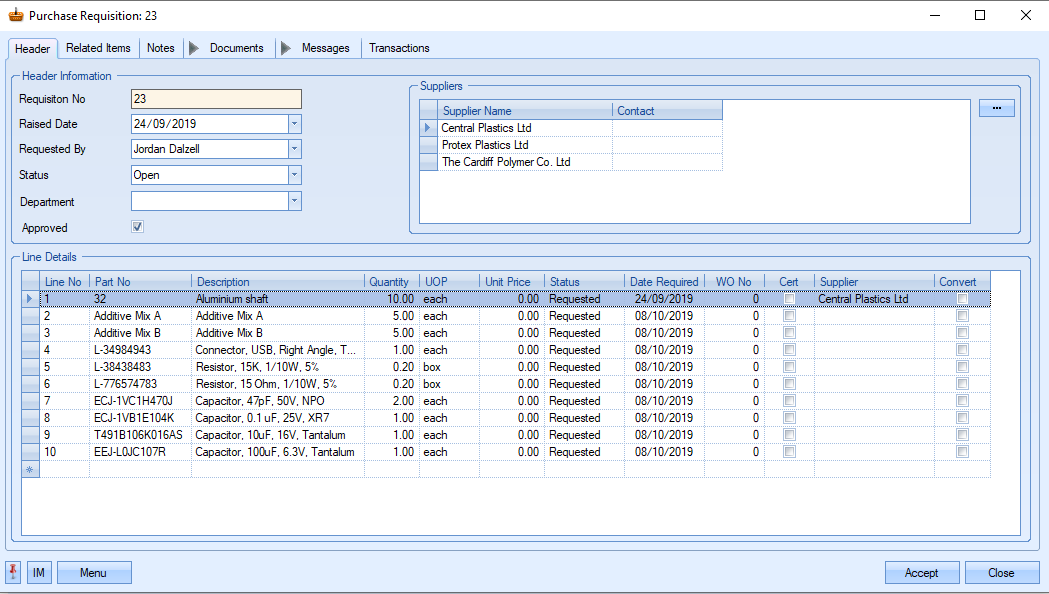Click the shopping basket icon in title bar
1049x594 pixels.
coord(15,15)
